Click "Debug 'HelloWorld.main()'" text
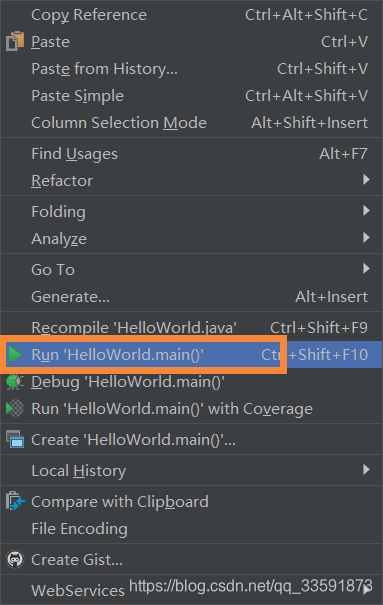Screen dimensions: 383x605 (128, 382)
